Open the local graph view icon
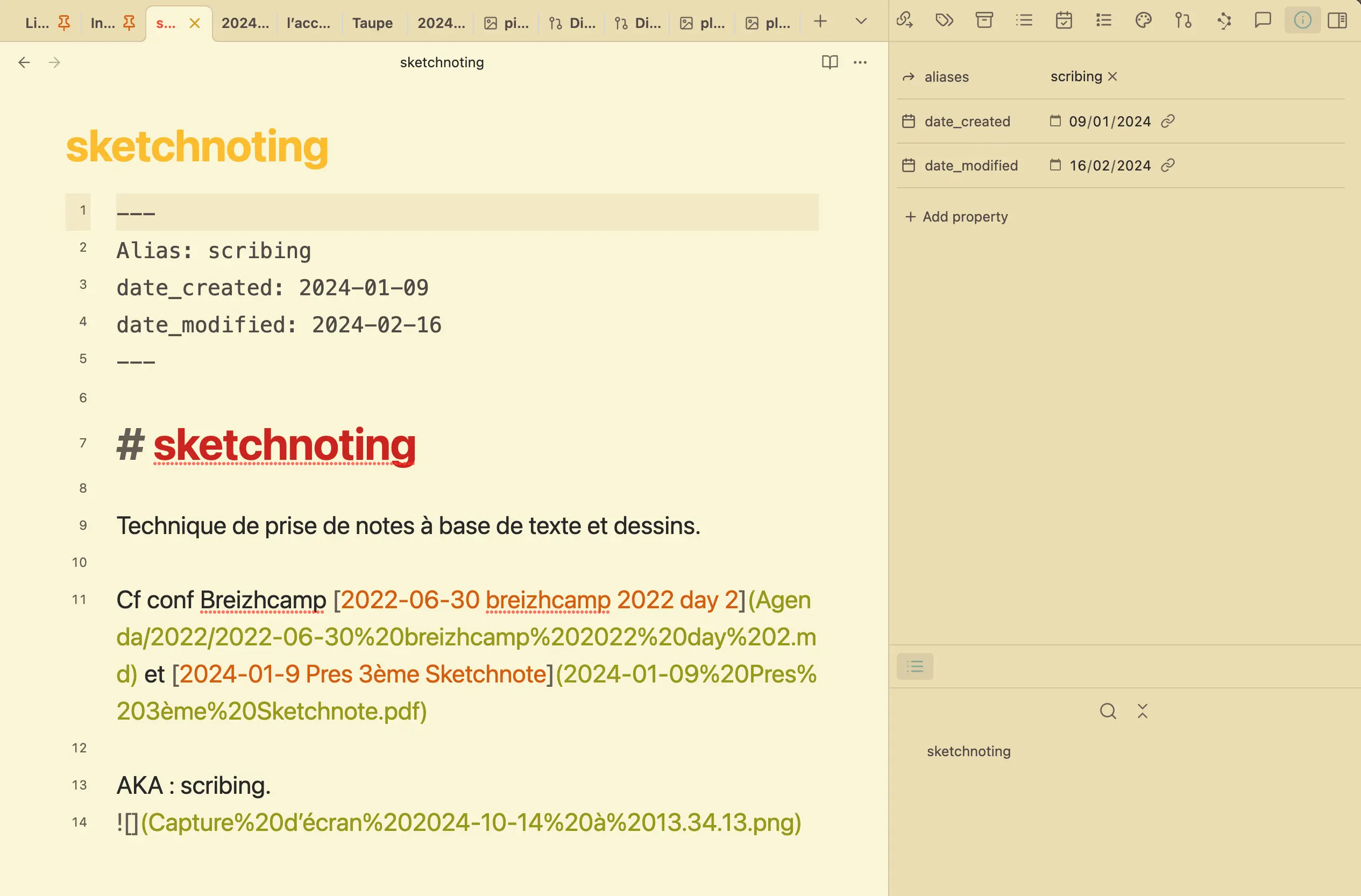 coord(1223,20)
